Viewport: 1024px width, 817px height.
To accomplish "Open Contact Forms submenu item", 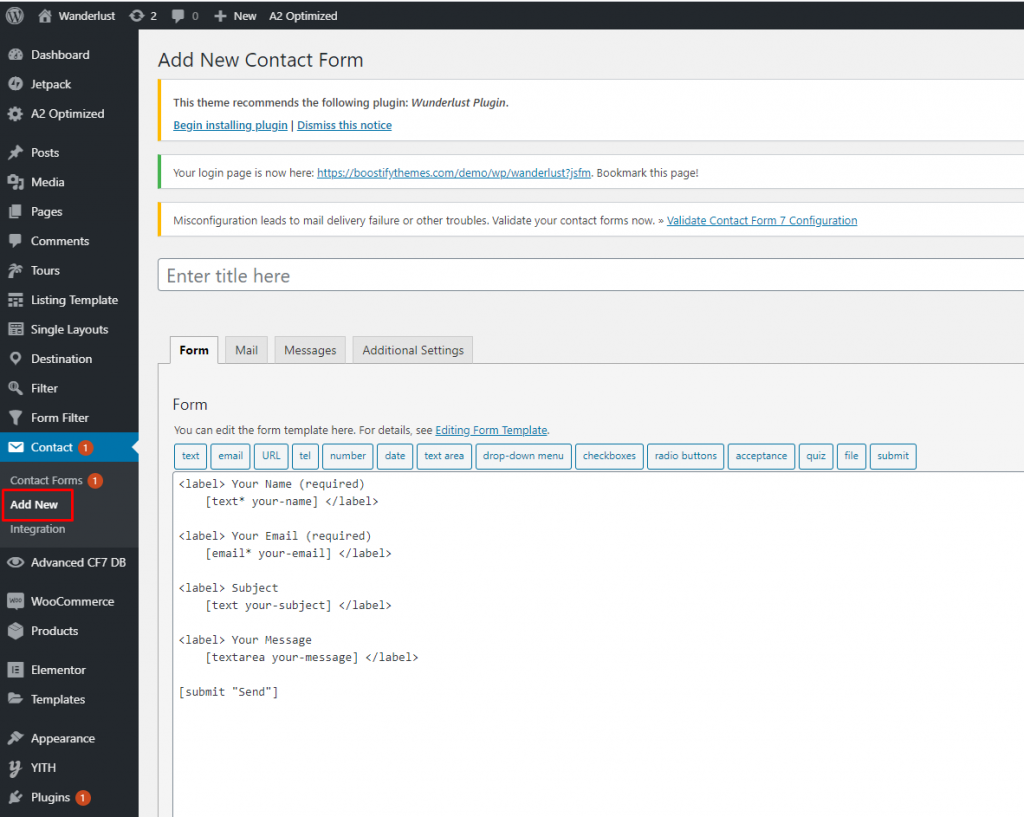I will pyautogui.click(x=46, y=481).
